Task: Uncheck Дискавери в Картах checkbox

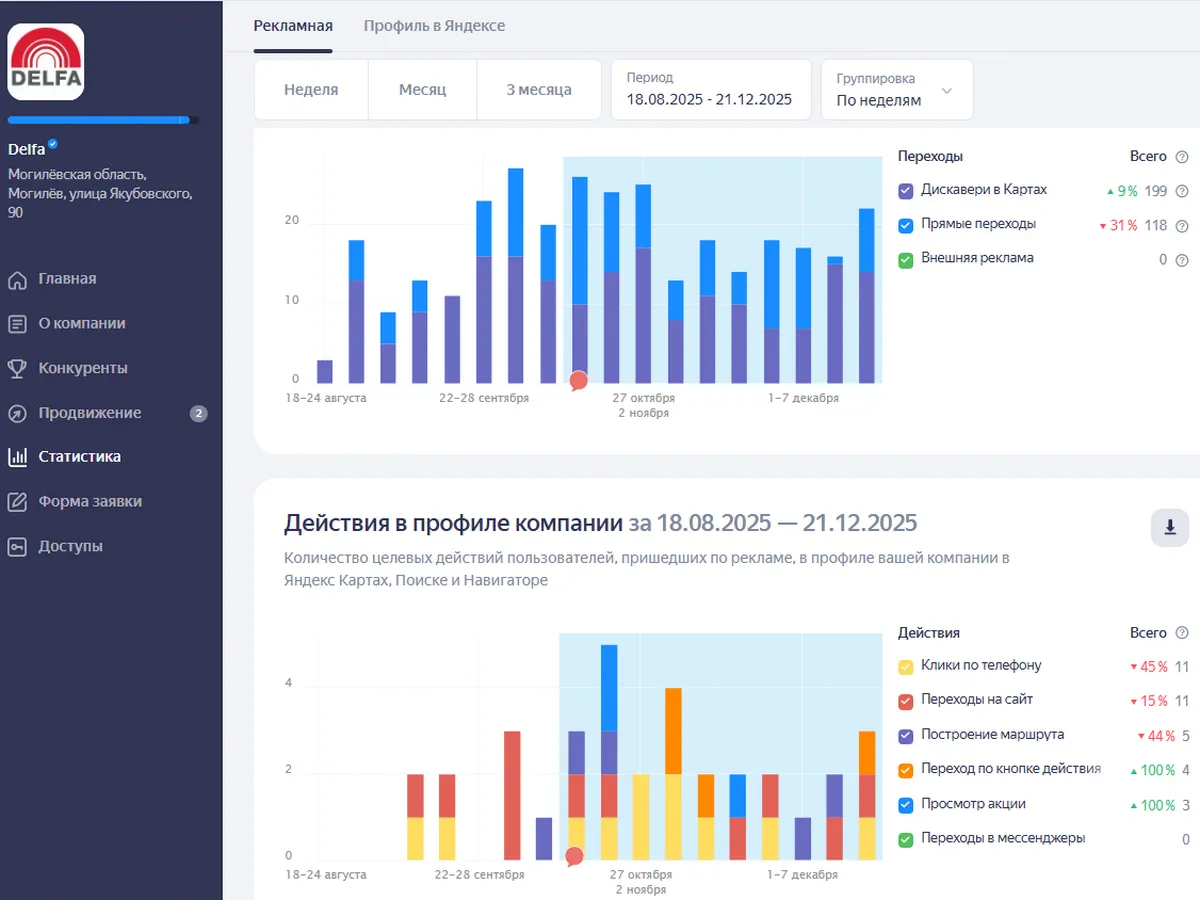Action: 906,191
